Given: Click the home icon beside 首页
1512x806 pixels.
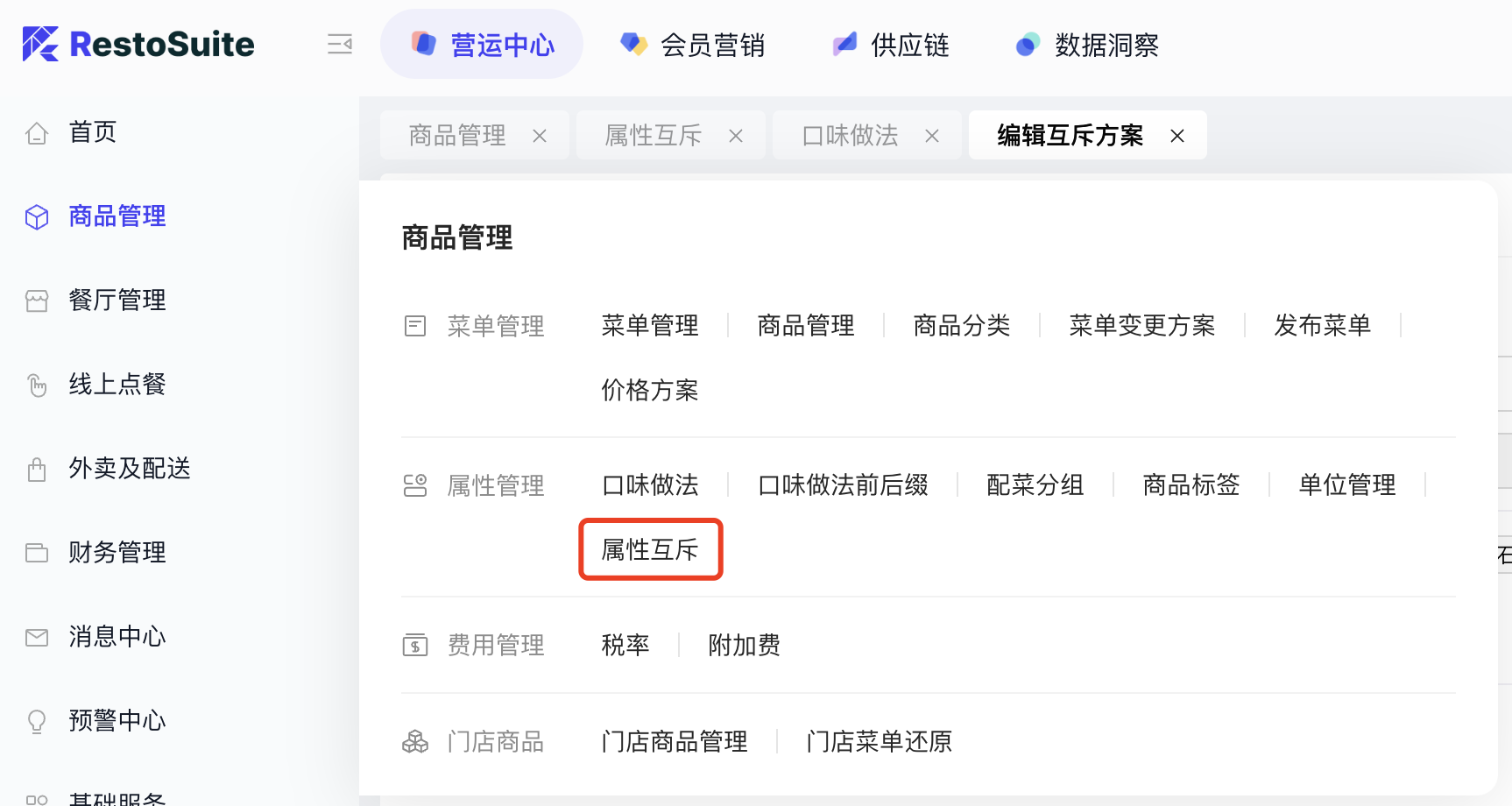Looking at the screenshot, I should (37, 133).
